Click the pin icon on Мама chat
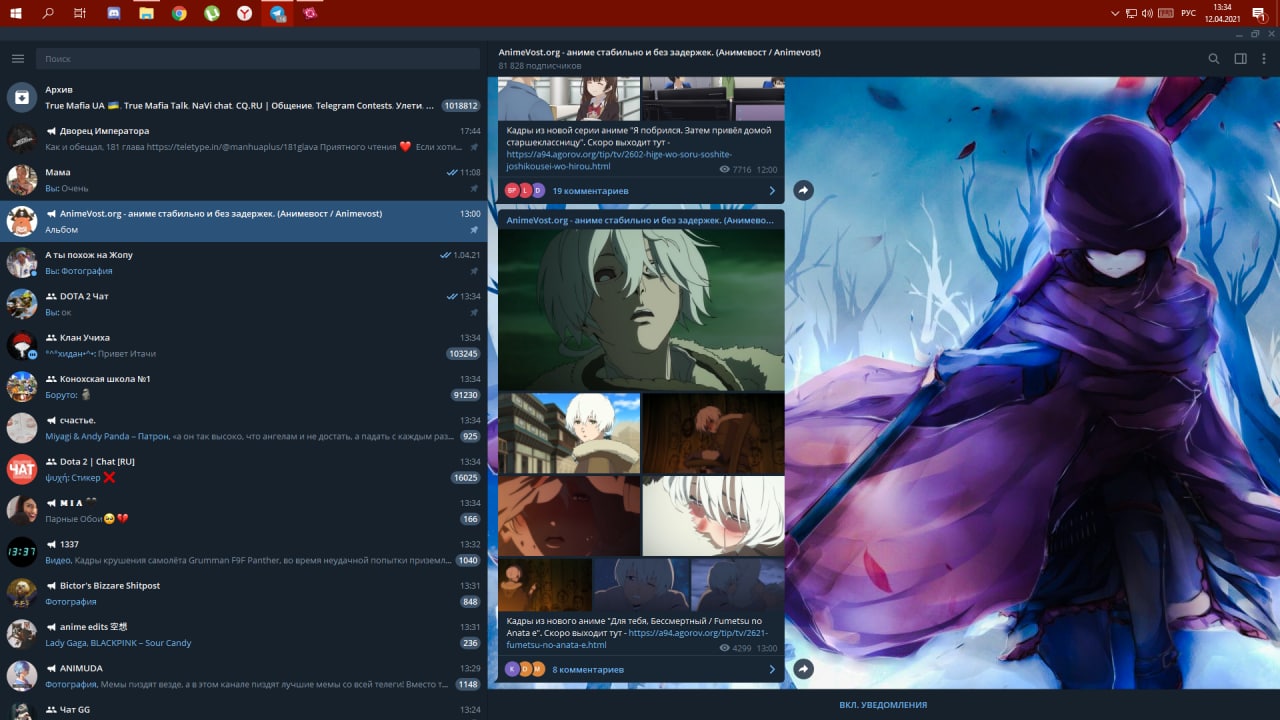Screen dimensions: 1280x720 pyautogui.click(x=474, y=188)
